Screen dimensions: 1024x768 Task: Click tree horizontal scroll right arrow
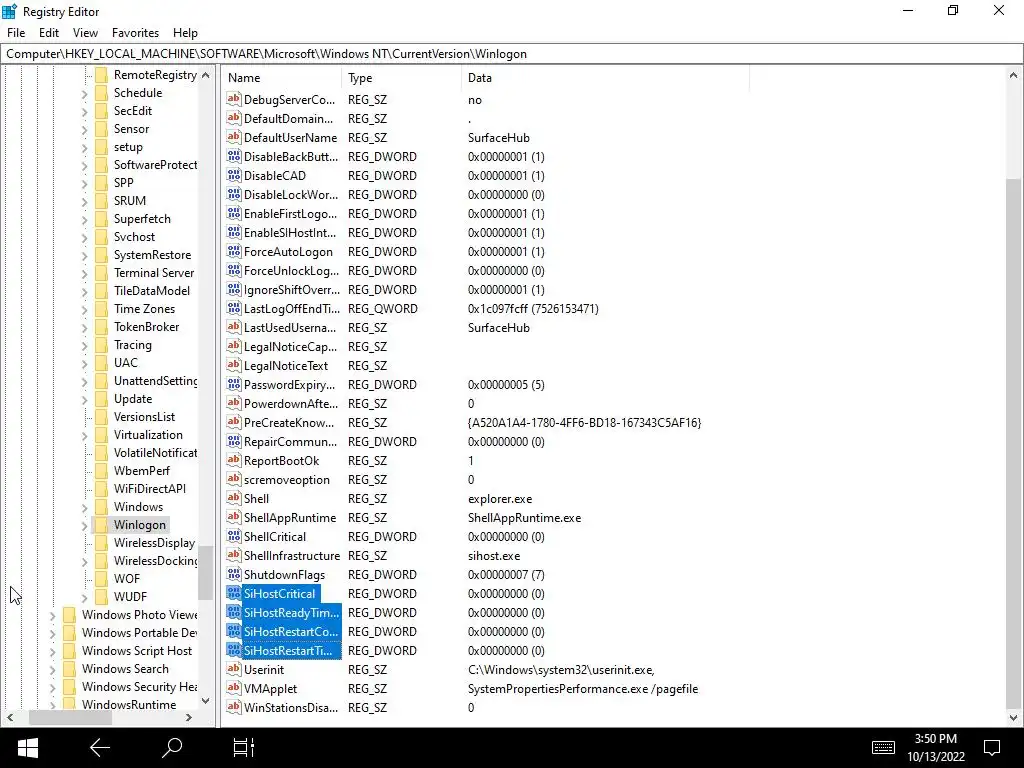[x=189, y=717]
